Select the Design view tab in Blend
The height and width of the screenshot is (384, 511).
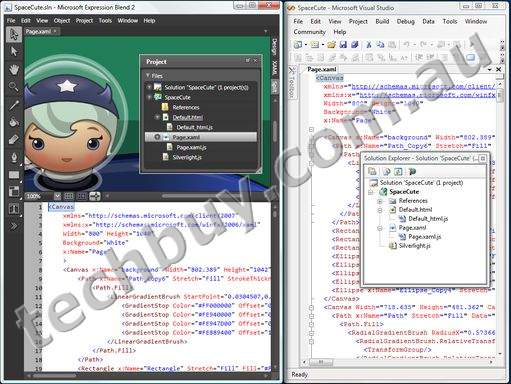click(274, 47)
